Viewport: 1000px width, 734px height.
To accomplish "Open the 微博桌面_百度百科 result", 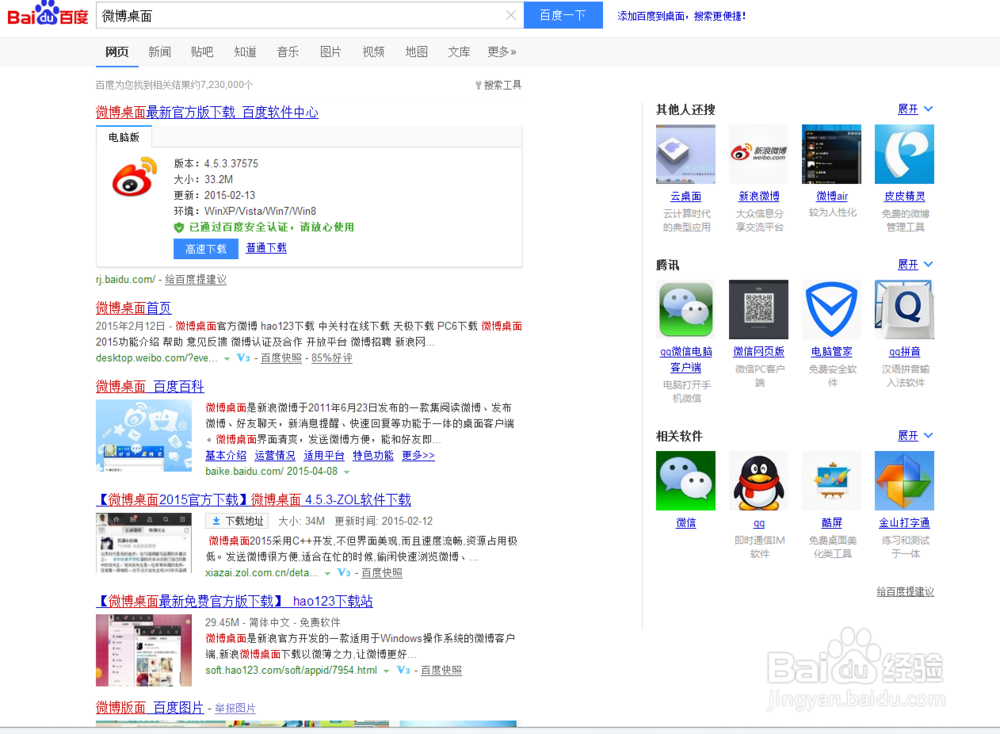I will point(150,386).
